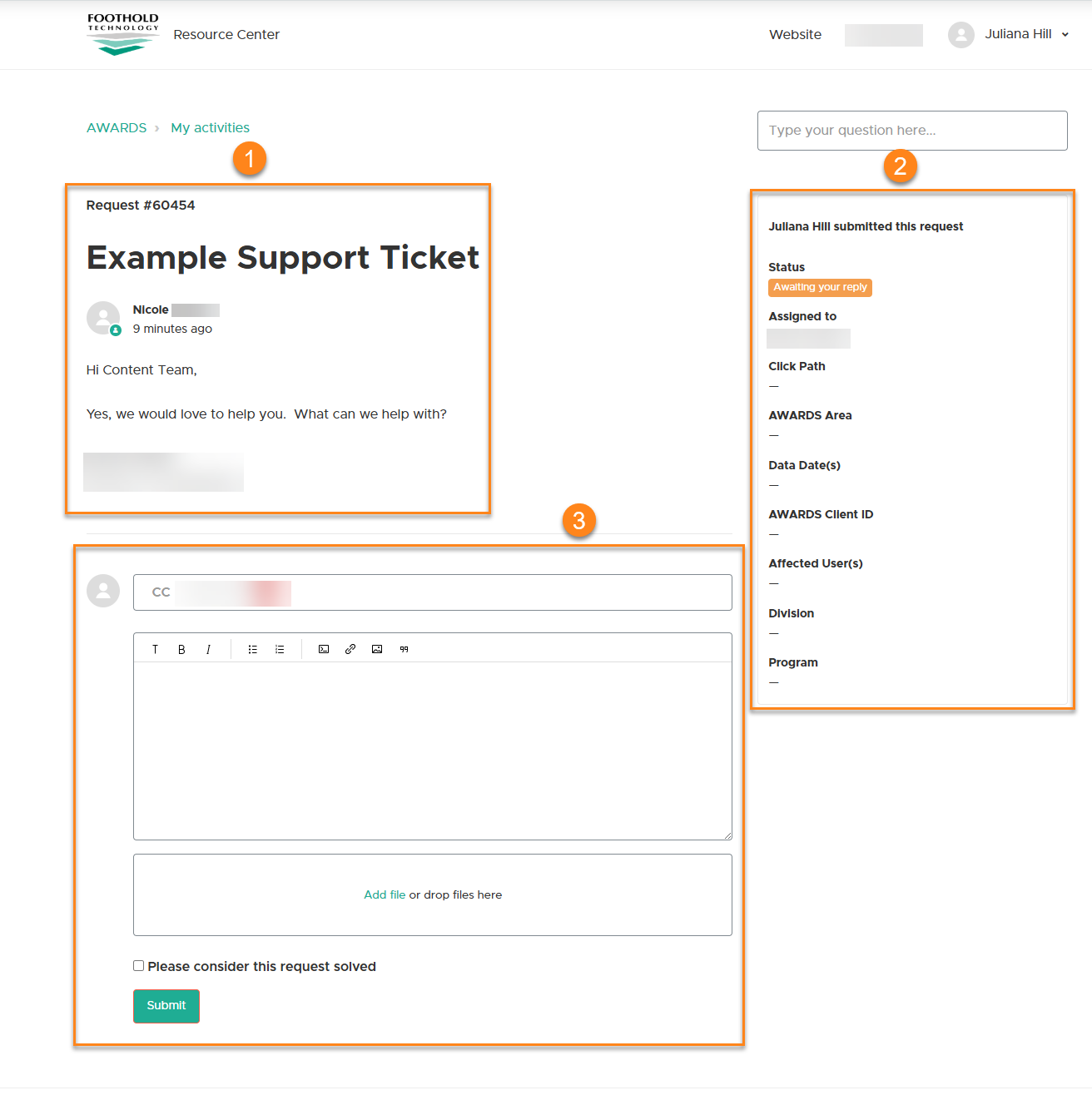Insert a bulleted list

click(252, 649)
